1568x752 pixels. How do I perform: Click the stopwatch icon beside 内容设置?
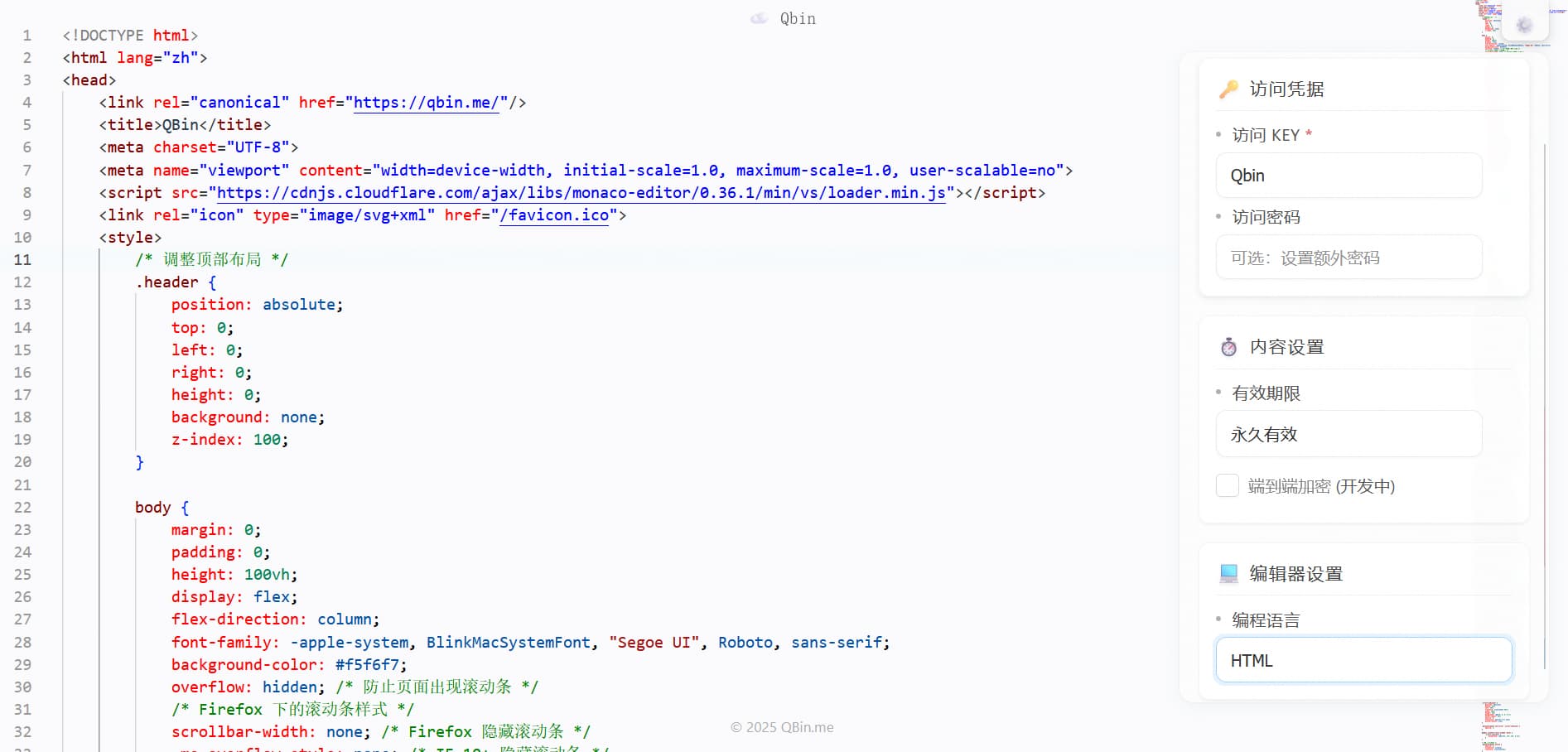click(x=1228, y=347)
